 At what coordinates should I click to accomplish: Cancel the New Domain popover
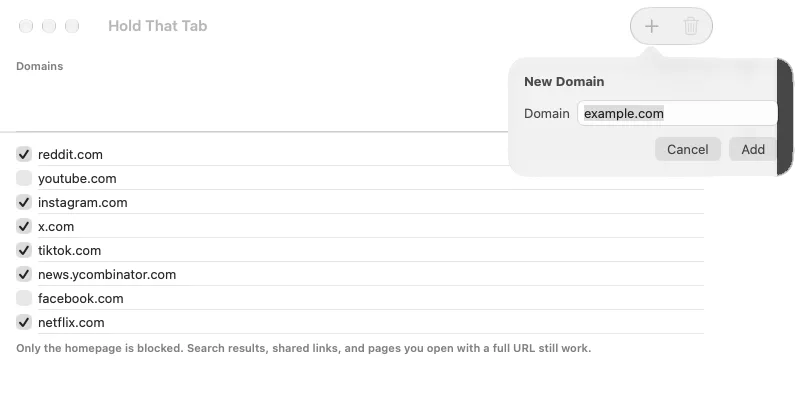(x=688, y=150)
